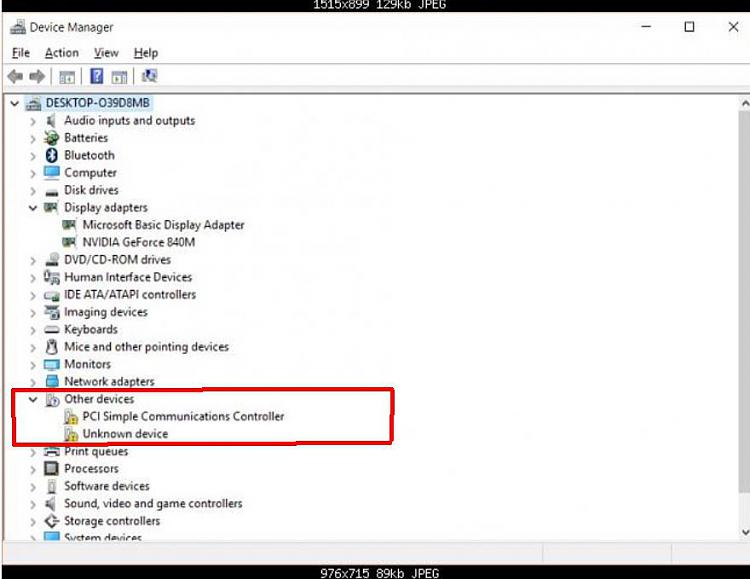Select Microsoft Basic Display Adapter
The image size is (750, 579).
click(x=163, y=224)
